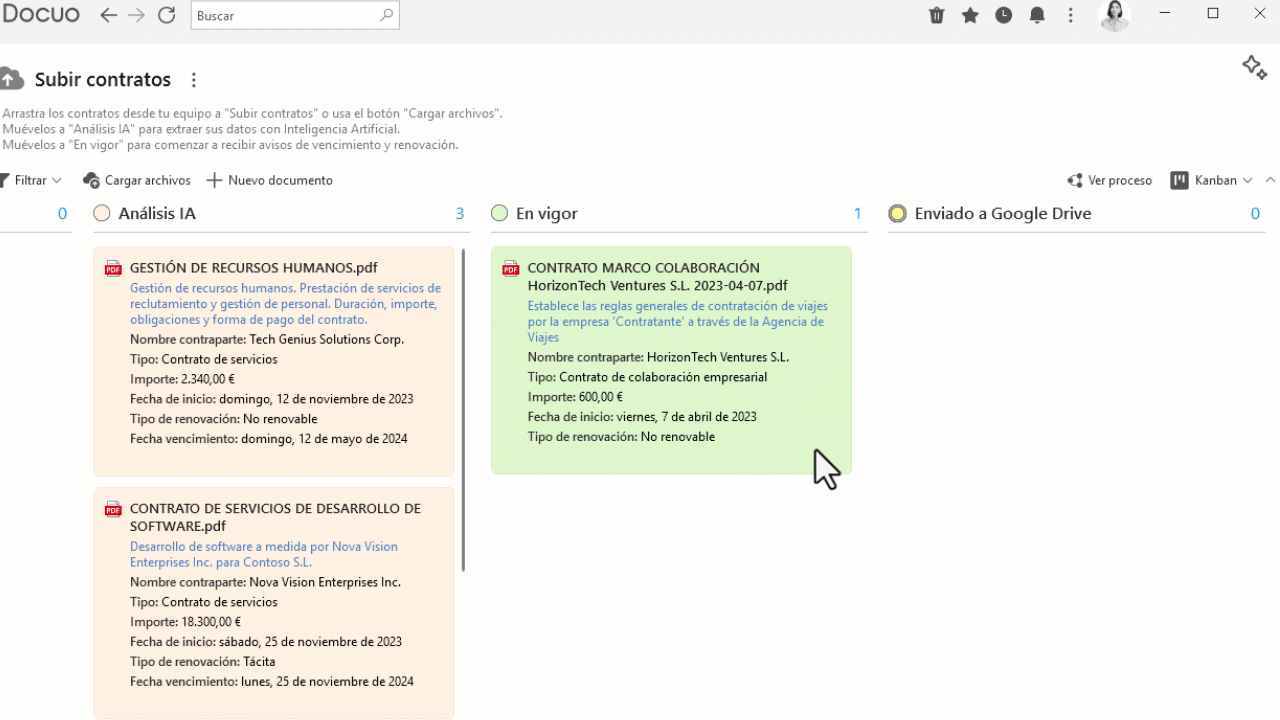The height and width of the screenshot is (720, 1280).
Task: Mark as favorite with the star icon
Action: [x=970, y=14]
